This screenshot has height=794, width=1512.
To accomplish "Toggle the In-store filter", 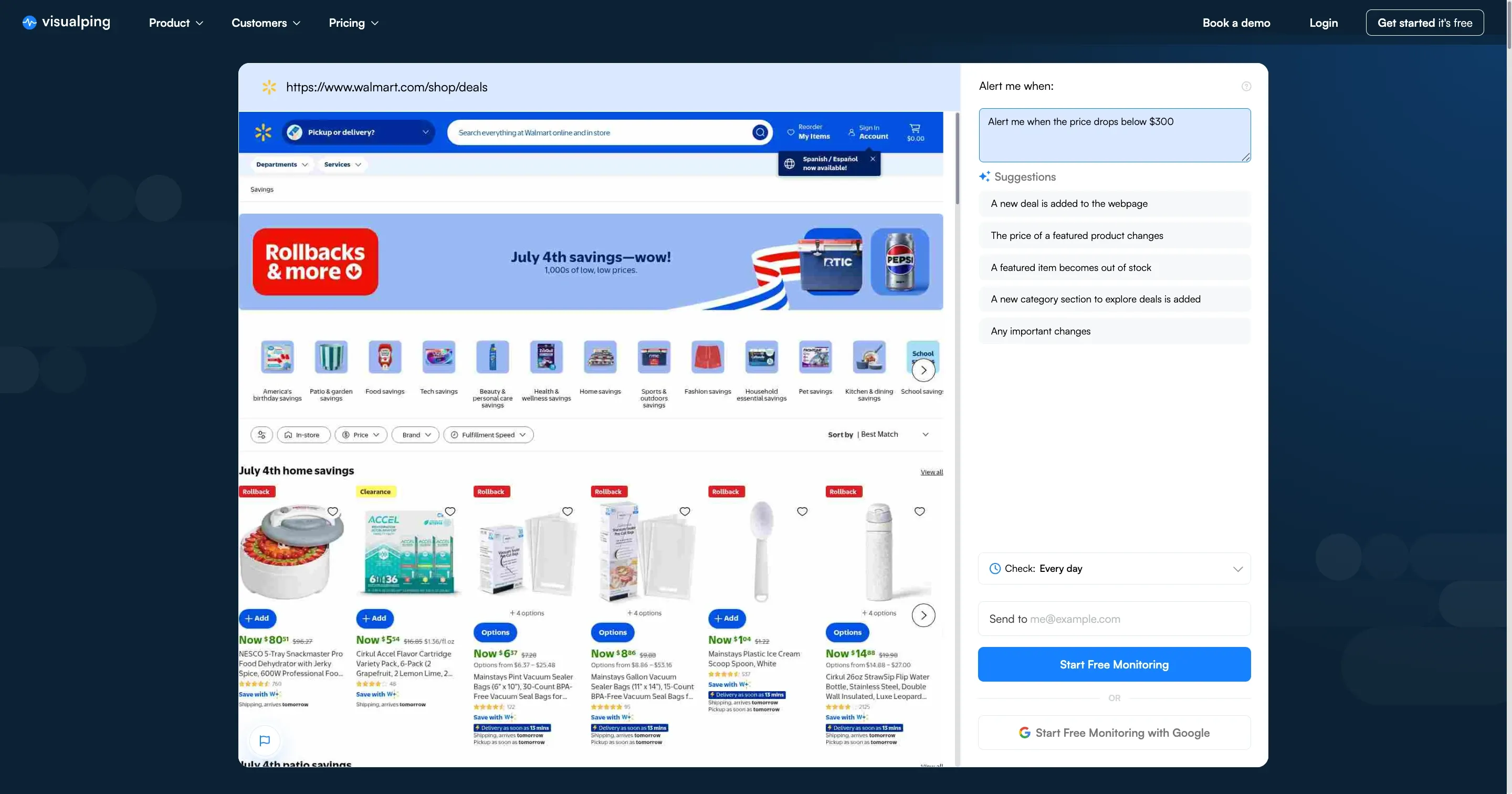I will click(x=303, y=435).
